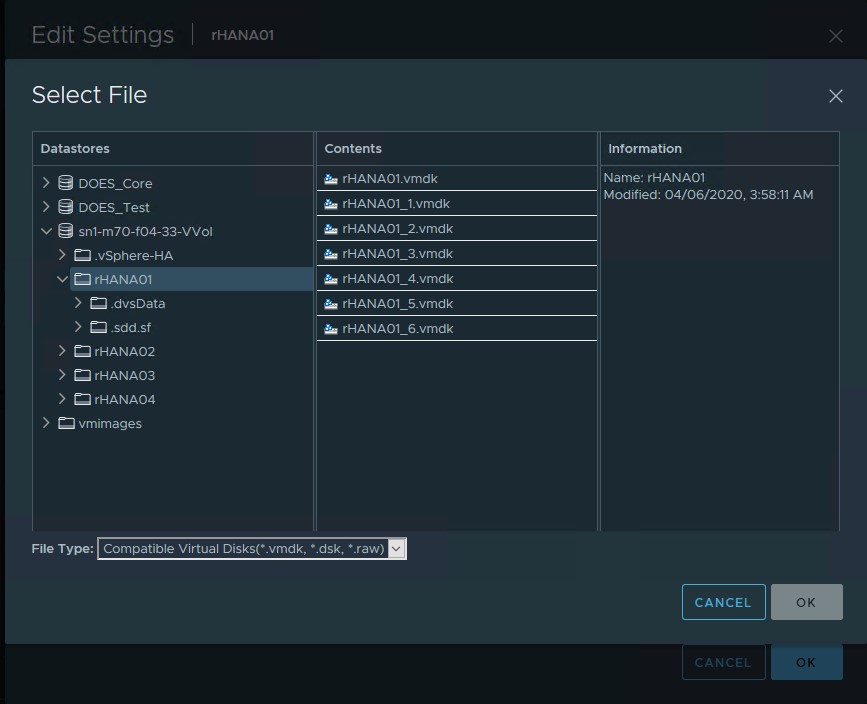Collapse the sn1-m70-f04-33-VVol datastore
Image resolution: width=867 pixels, height=704 pixels.
point(46,231)
